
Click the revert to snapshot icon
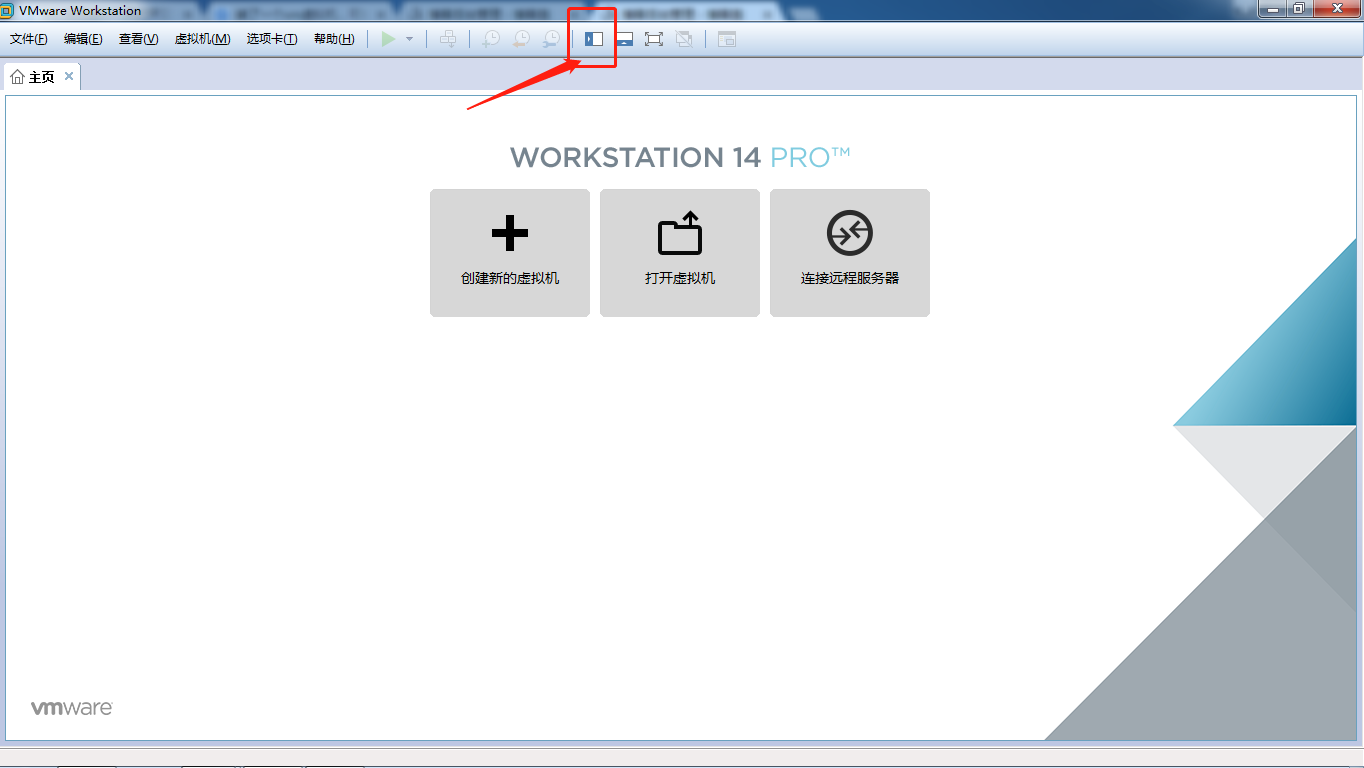click(x=521, y=39)
